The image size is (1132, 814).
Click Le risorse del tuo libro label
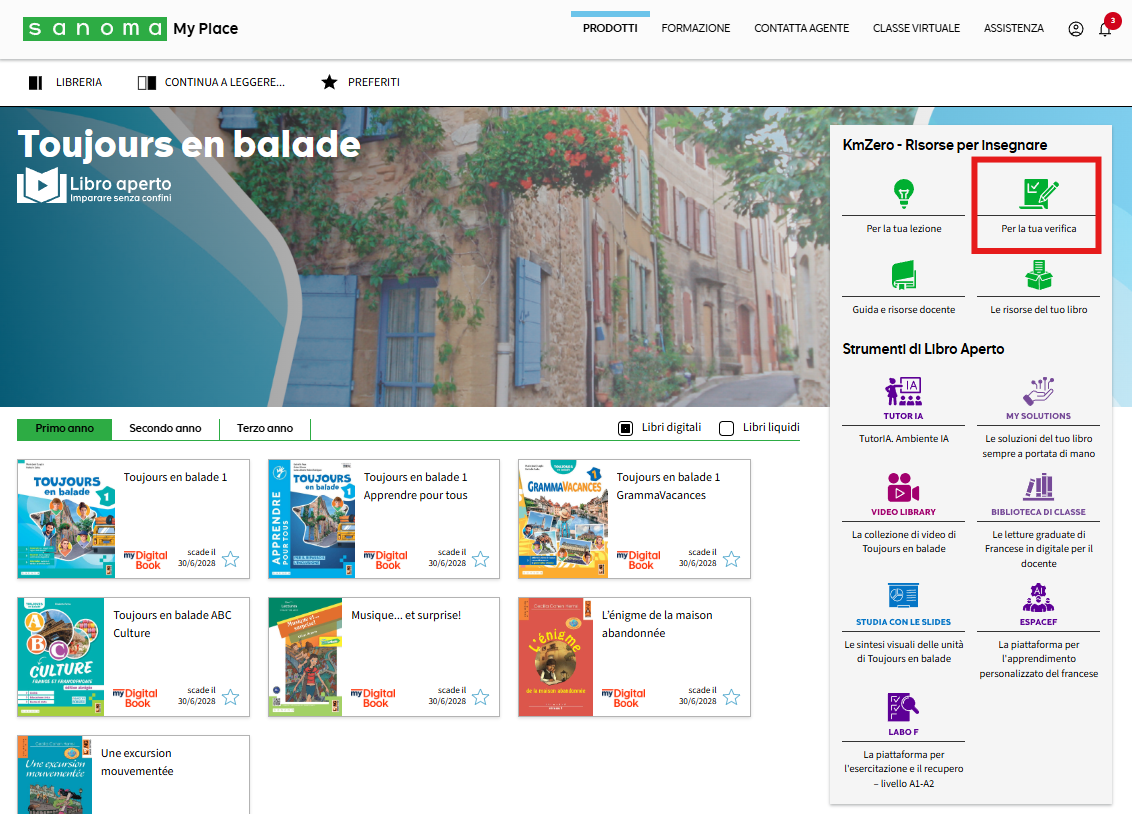[1039, 310]
